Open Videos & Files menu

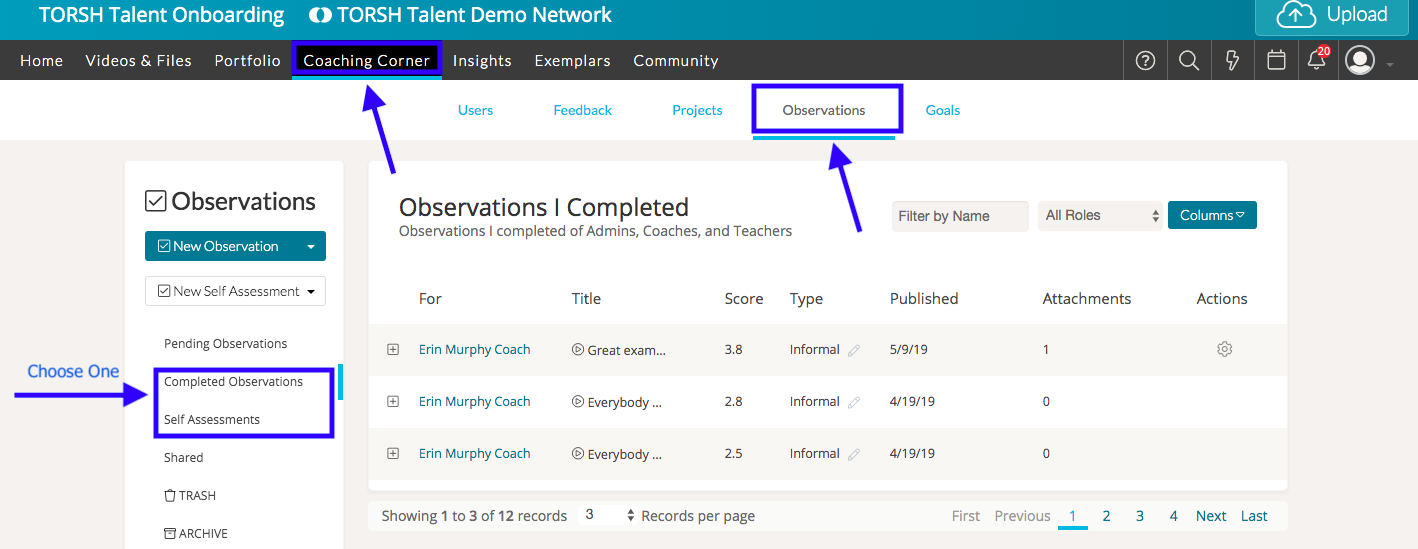(138, 61)
